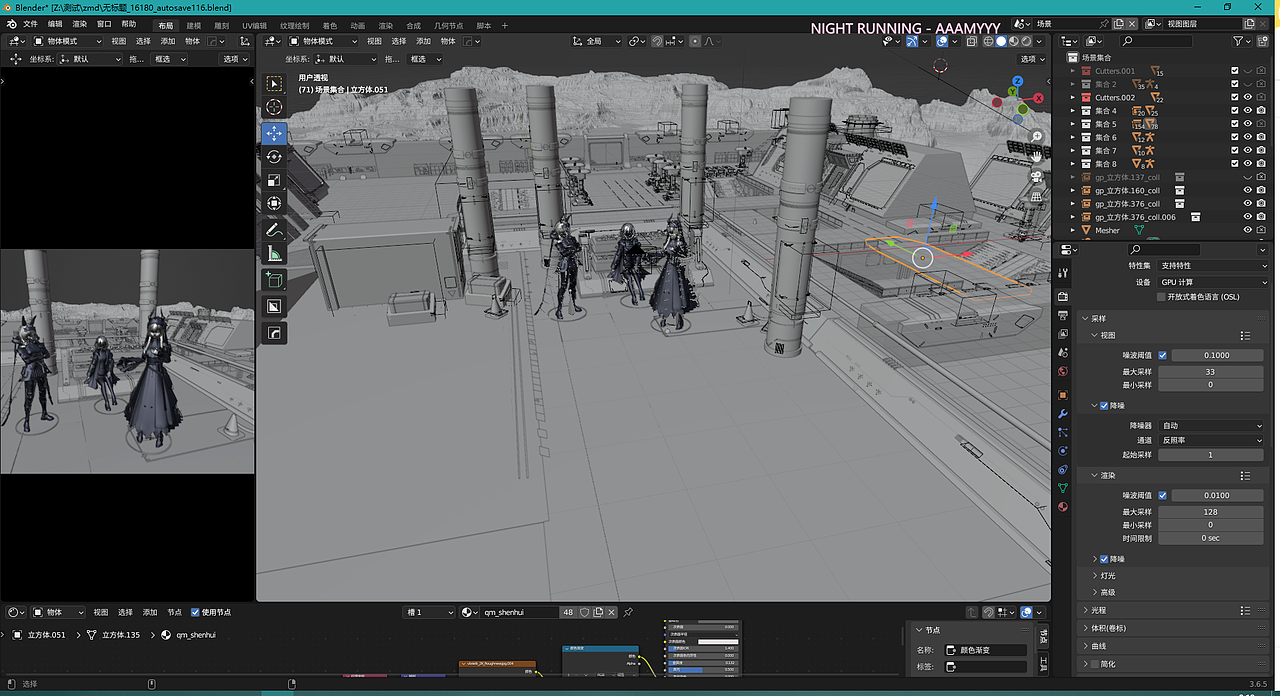Screen dimensions: 1280x696
Task: Click viewport 最大采样 33 field
Action: [1210, 372]
